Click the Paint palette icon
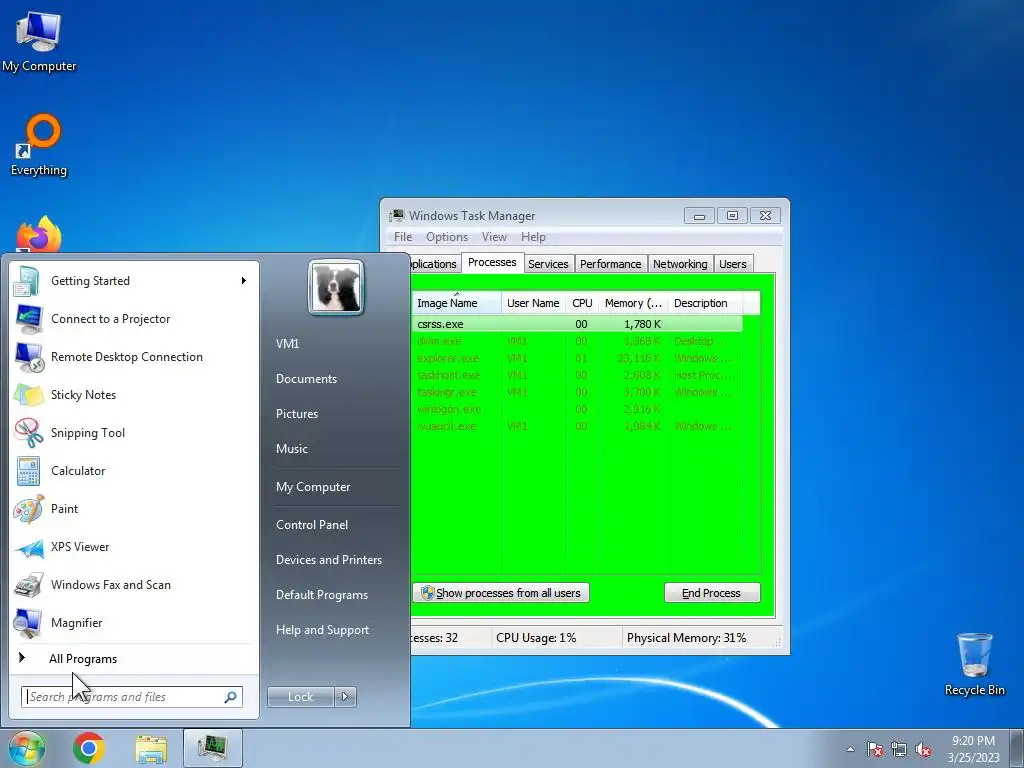Image resolution: width=1024 pixels, height=768 pixels. pyautogui.click(x=29, y=509)
